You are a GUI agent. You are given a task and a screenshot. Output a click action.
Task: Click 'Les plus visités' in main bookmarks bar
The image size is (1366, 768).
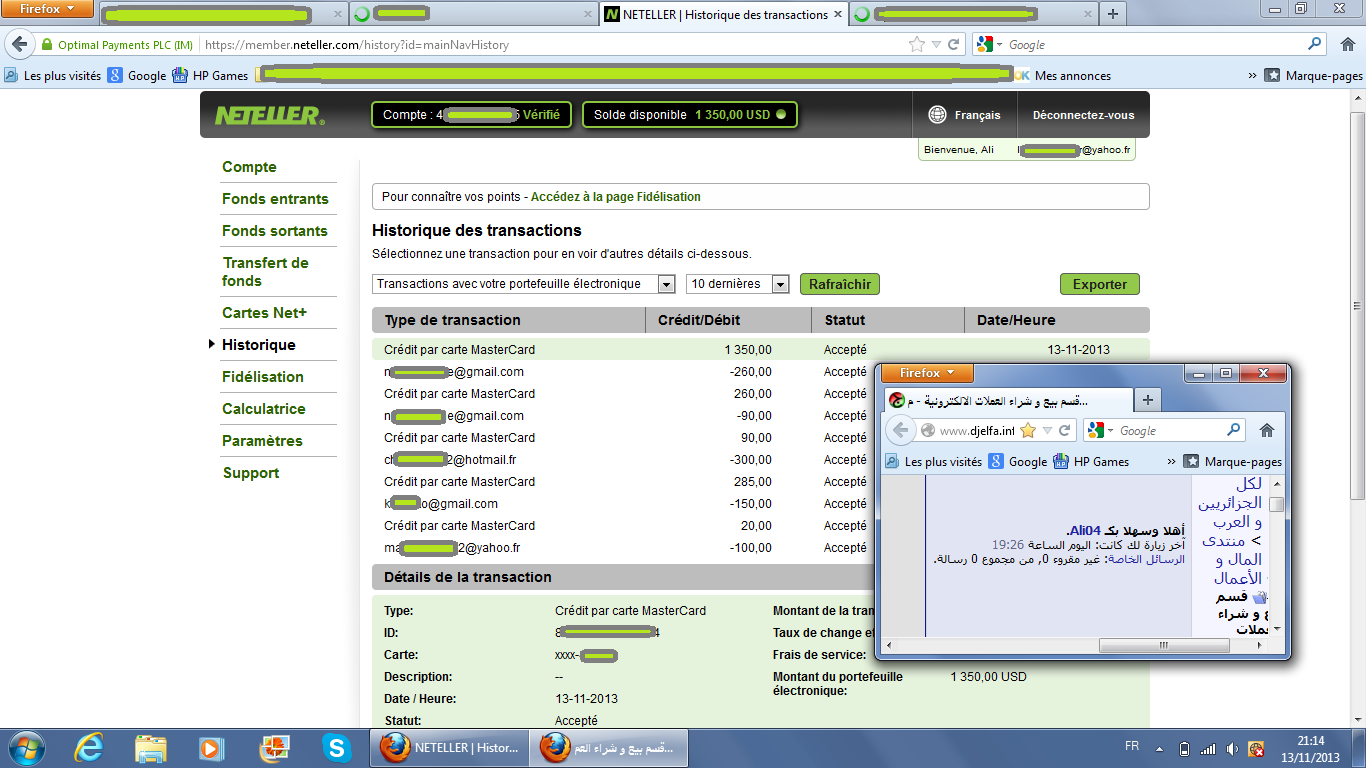(52, 75)
